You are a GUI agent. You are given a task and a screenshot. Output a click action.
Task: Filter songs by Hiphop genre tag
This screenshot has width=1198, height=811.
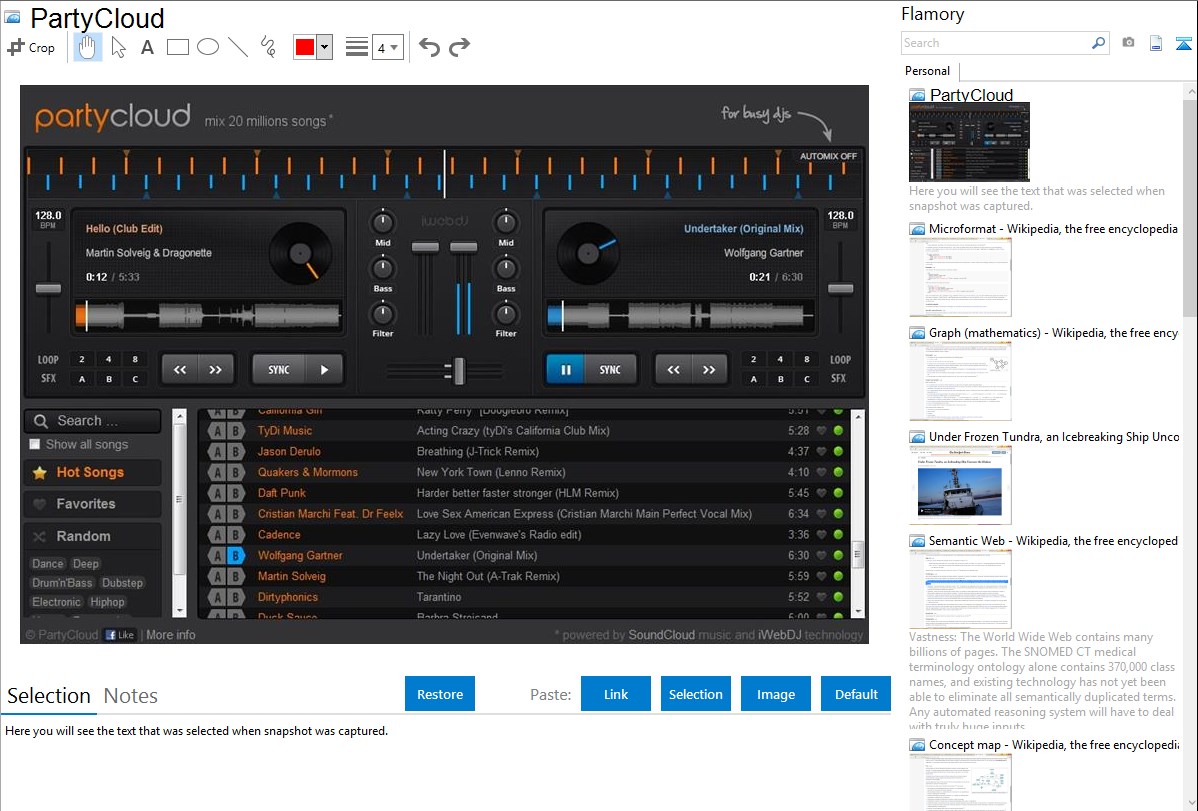(x=107, y=602)
